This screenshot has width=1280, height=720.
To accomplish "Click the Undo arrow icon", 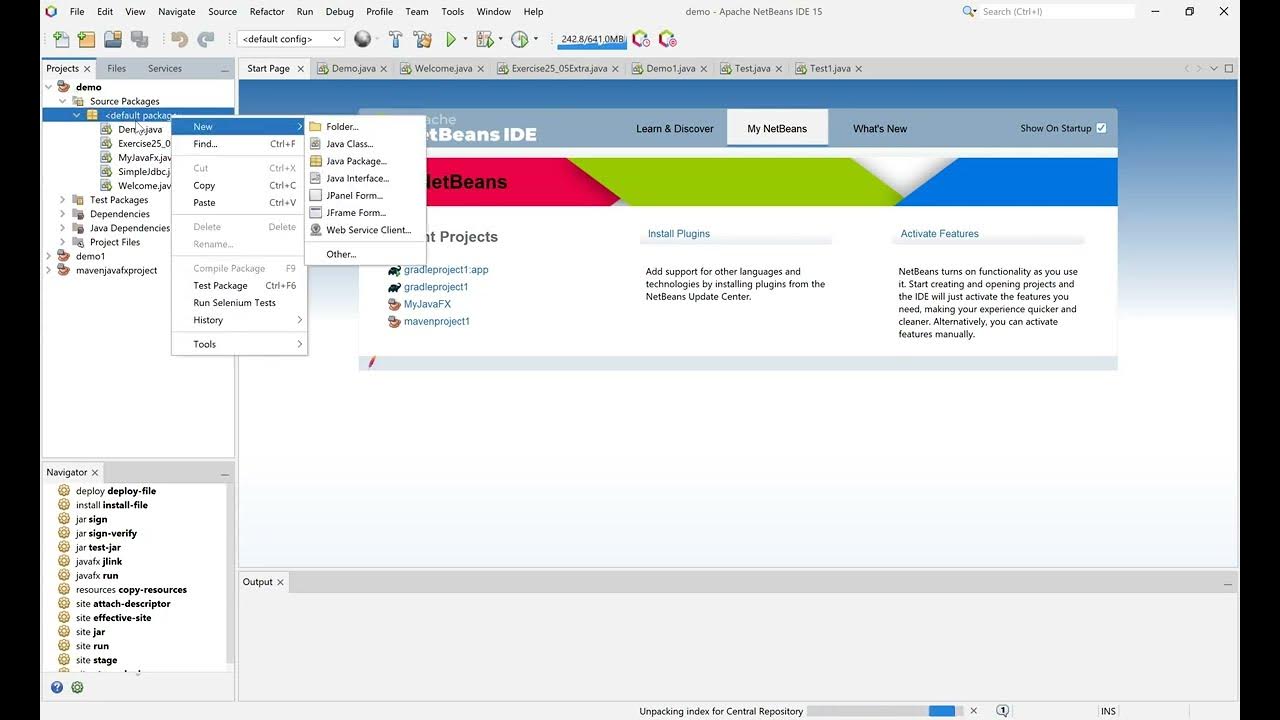I will tap(179, 39).
